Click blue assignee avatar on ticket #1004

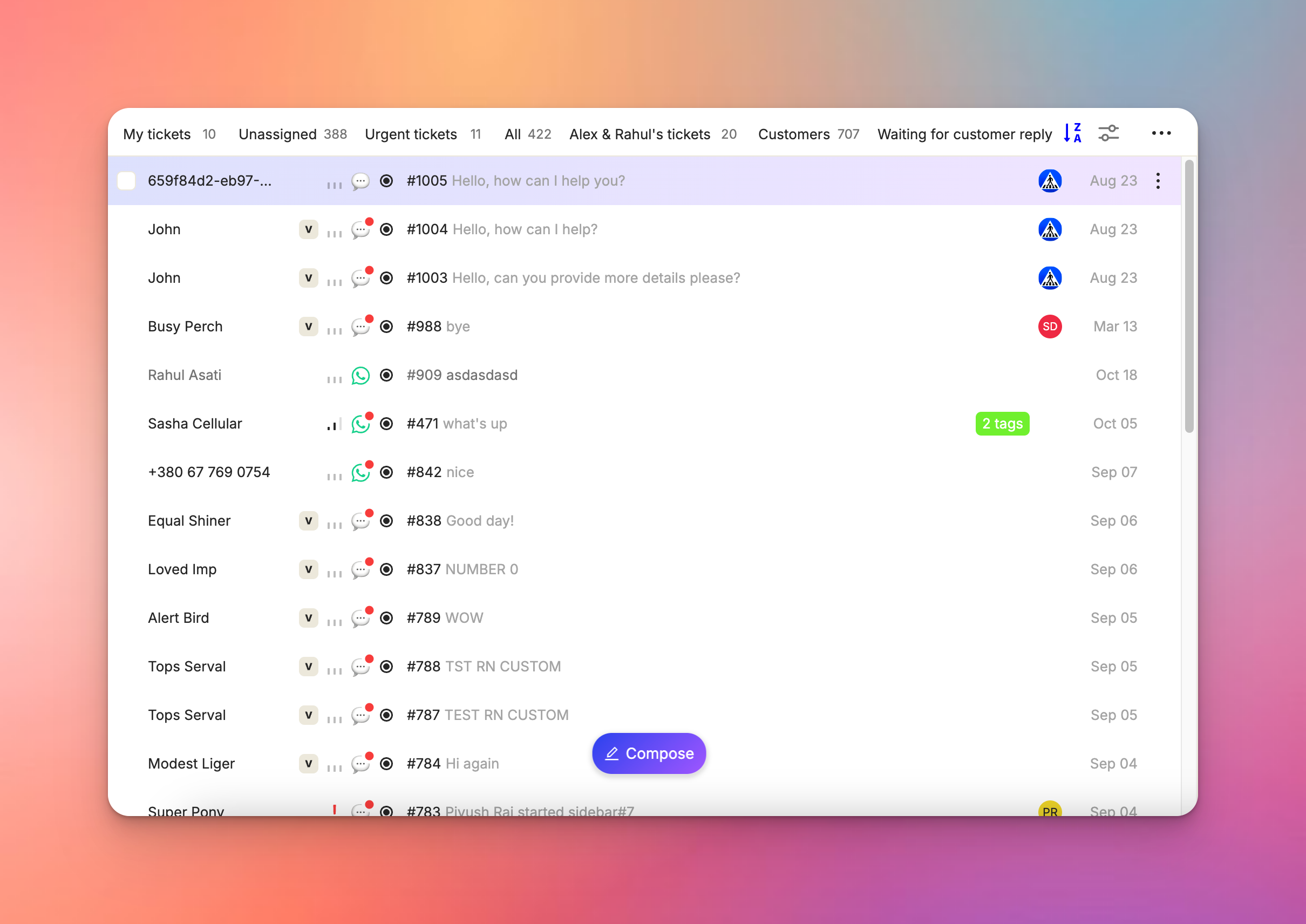(1050, 229)
